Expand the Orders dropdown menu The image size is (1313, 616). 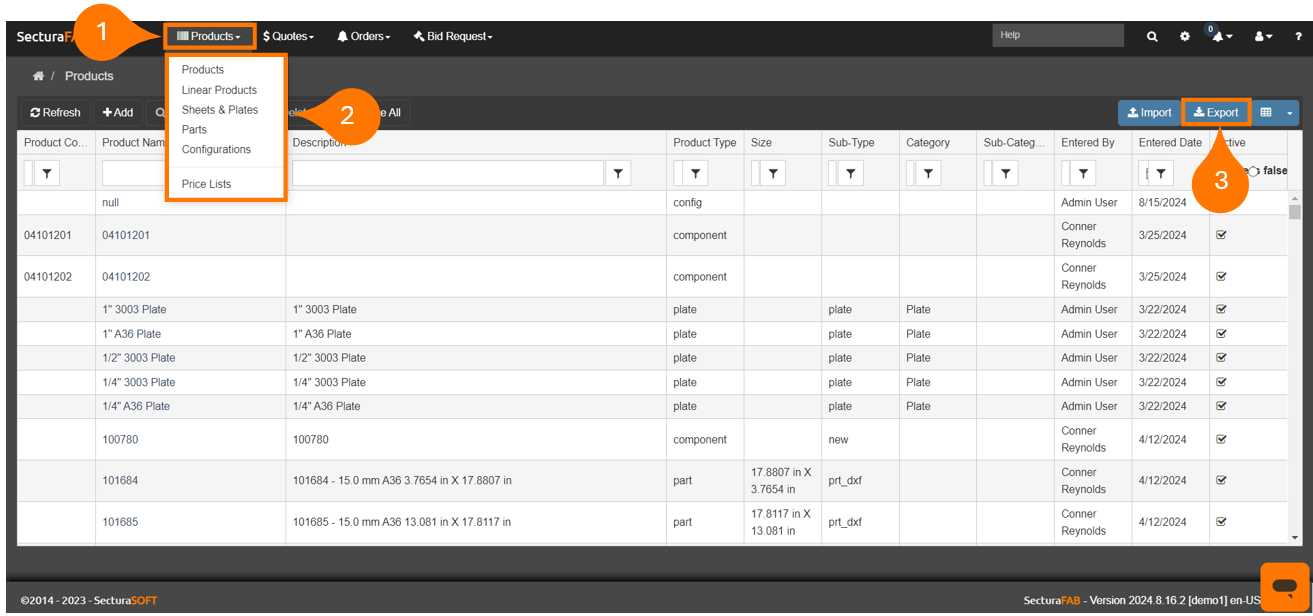point(363,36)
